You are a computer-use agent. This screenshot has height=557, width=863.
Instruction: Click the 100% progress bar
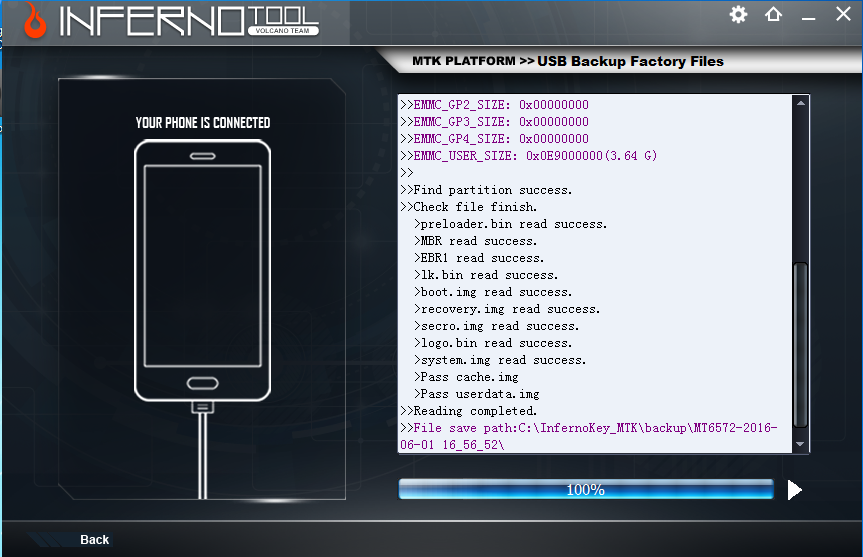586,489
